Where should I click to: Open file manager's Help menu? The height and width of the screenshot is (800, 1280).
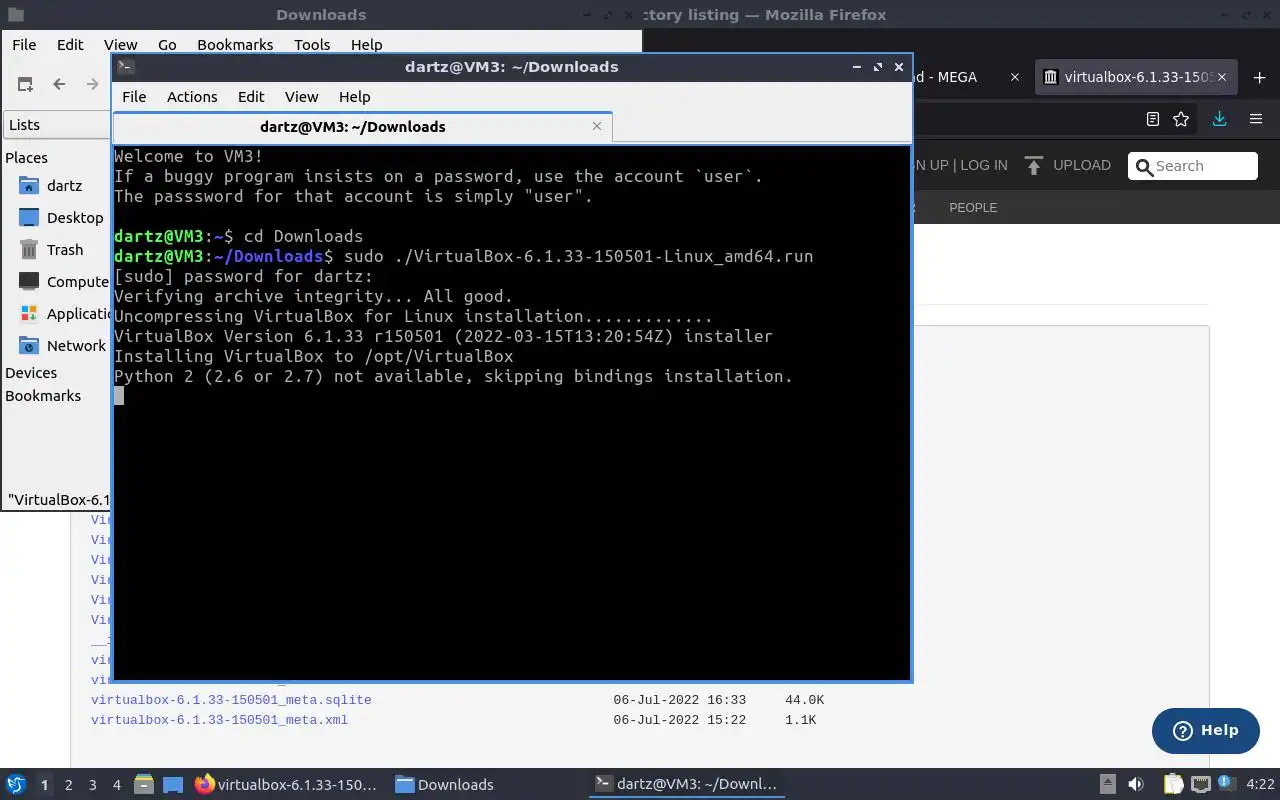point(367,45)
